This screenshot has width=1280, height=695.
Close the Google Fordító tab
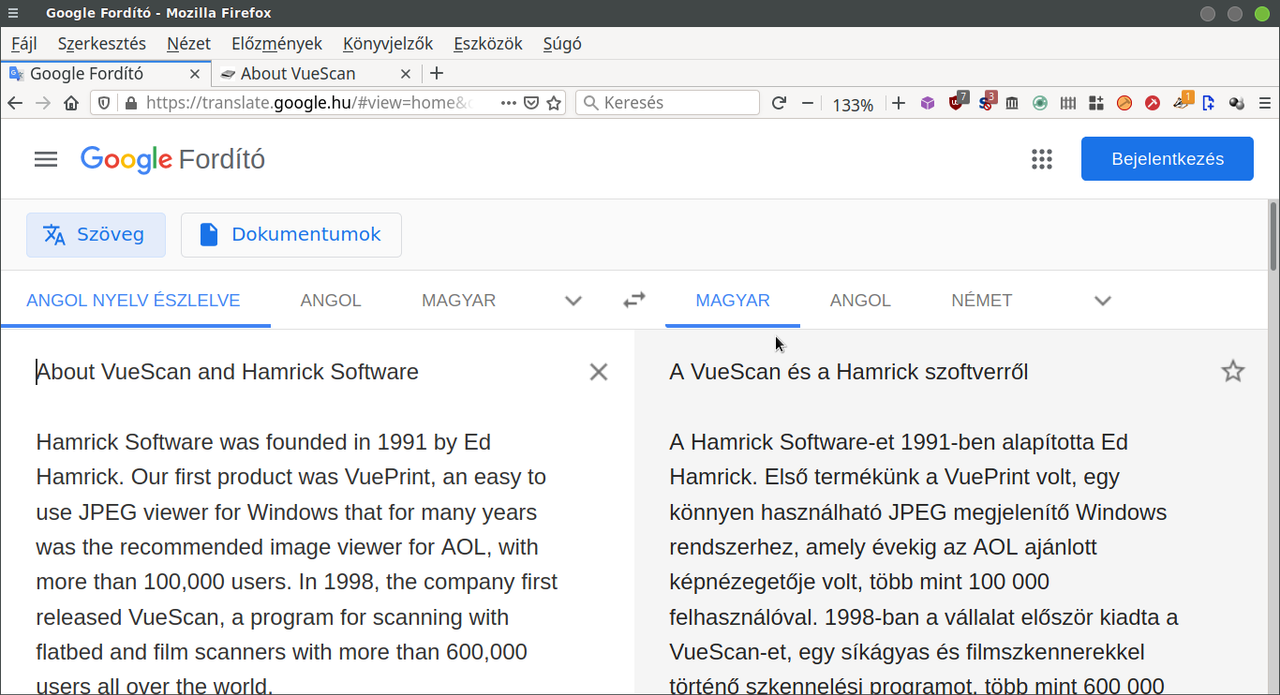tap(195, 73)
